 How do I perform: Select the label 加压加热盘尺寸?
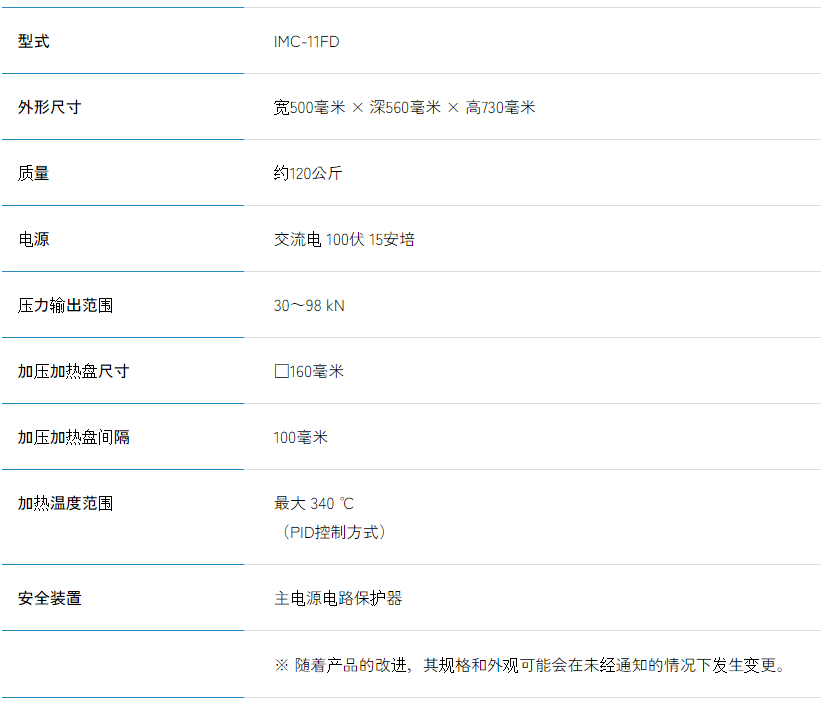(73, 371)
